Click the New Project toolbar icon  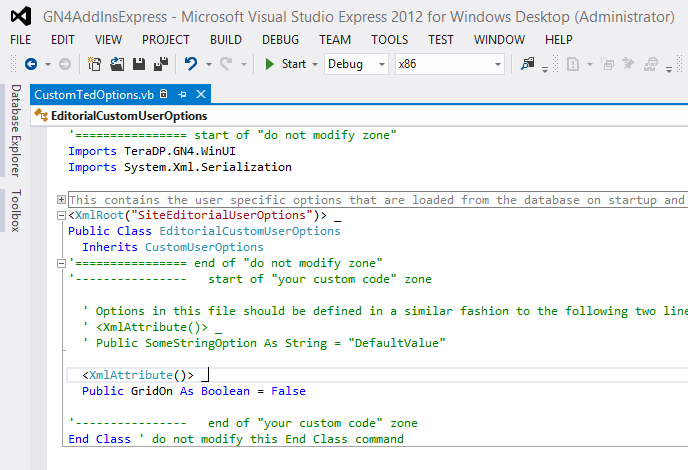[94, 64]
